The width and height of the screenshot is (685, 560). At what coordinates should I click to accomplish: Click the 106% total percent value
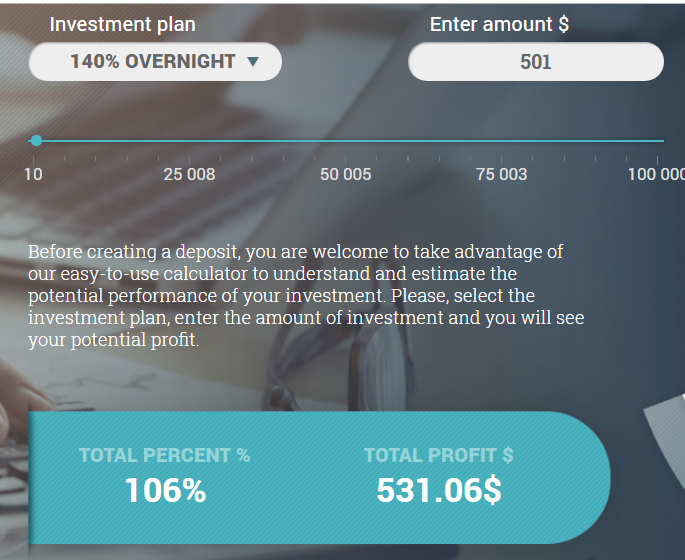[x=165, y=490]
